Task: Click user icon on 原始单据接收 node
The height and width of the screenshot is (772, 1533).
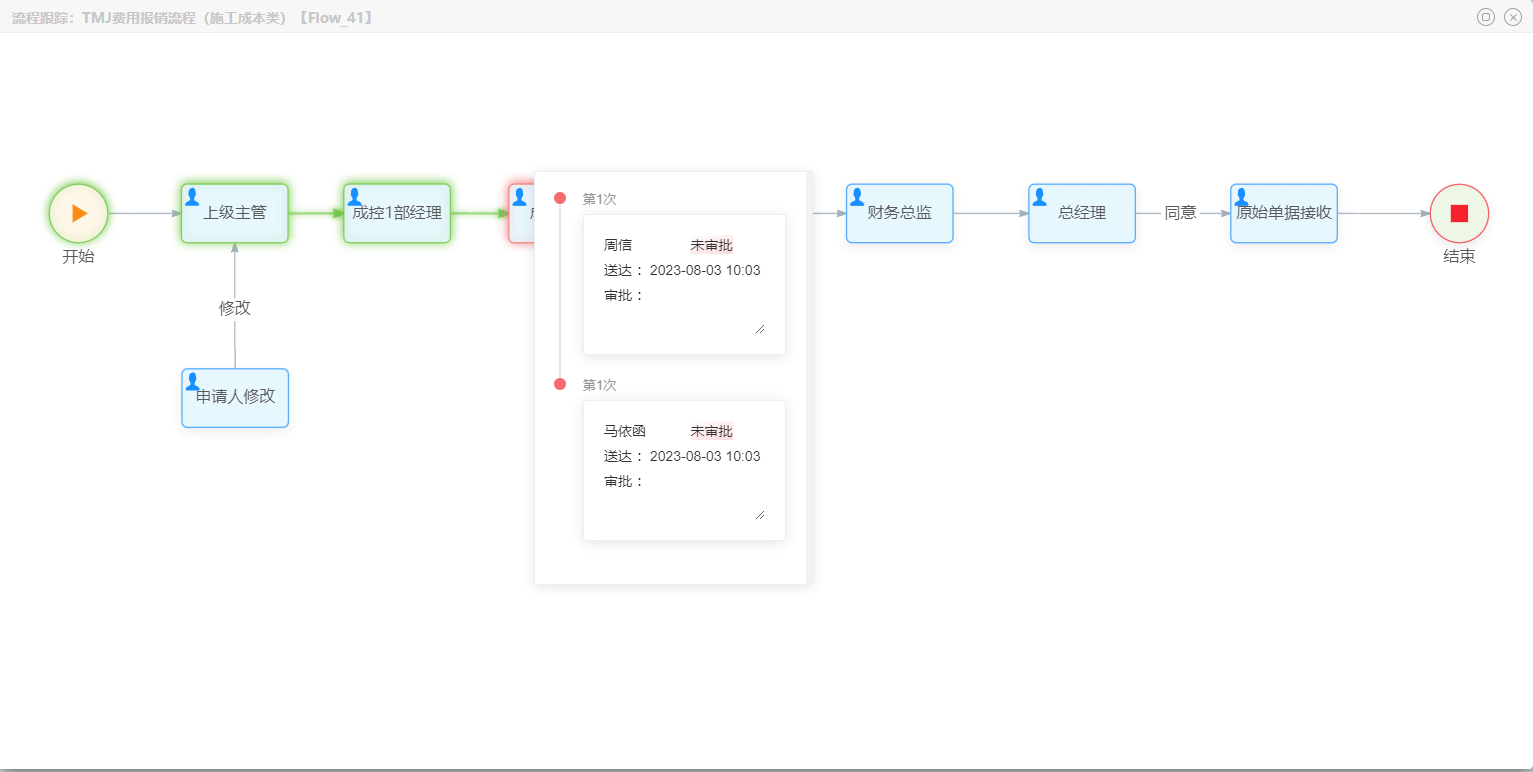Action: (x=1241, y=197)
